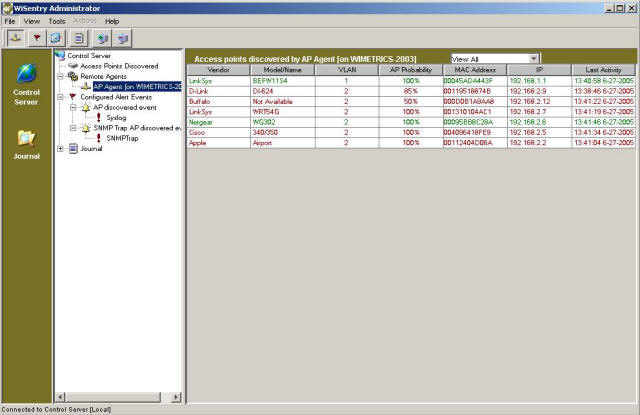Click the red flag alert toolbar icon

pyautogui.click(x=37, y=38)
